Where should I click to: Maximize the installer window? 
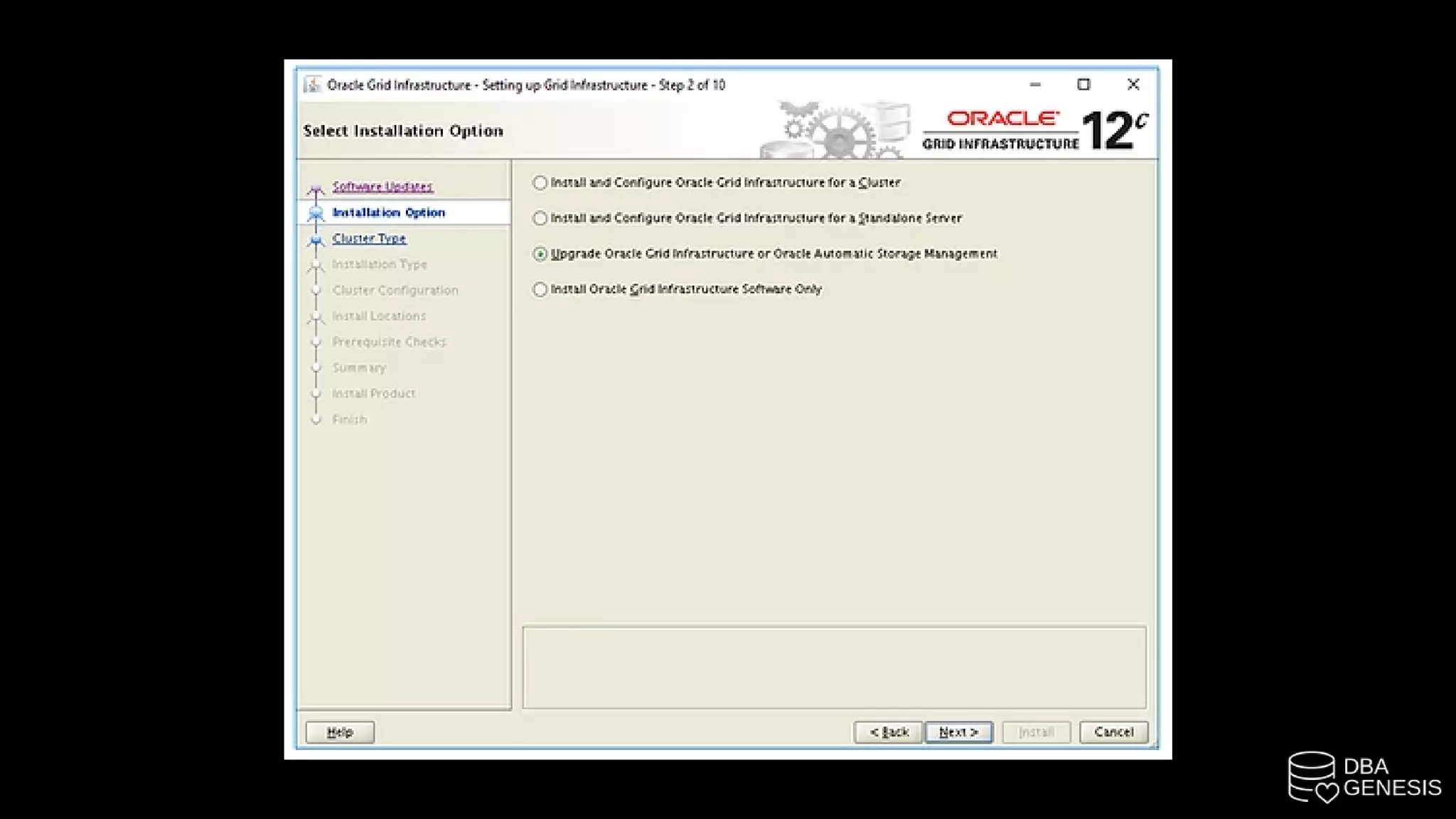pos(1083,85)
